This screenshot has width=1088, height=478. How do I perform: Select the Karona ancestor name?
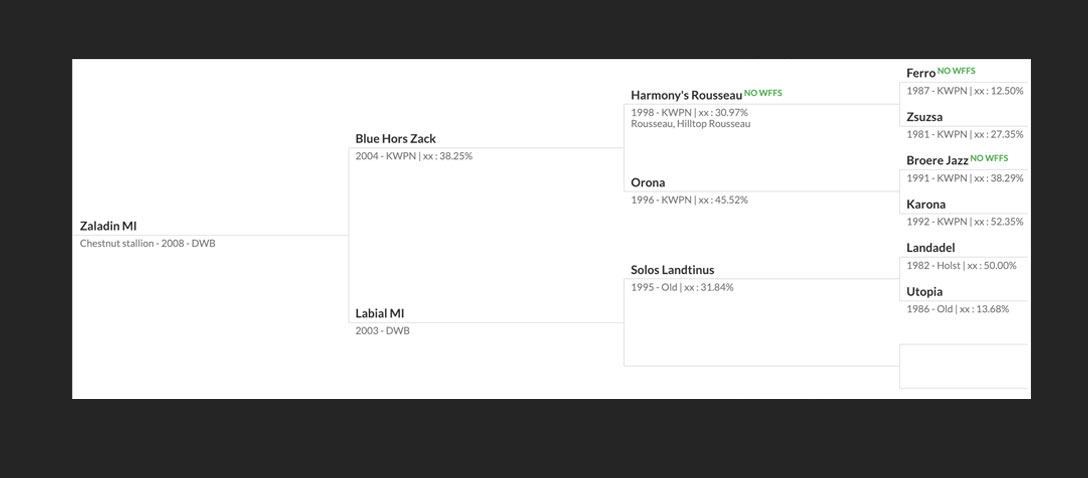926,204
